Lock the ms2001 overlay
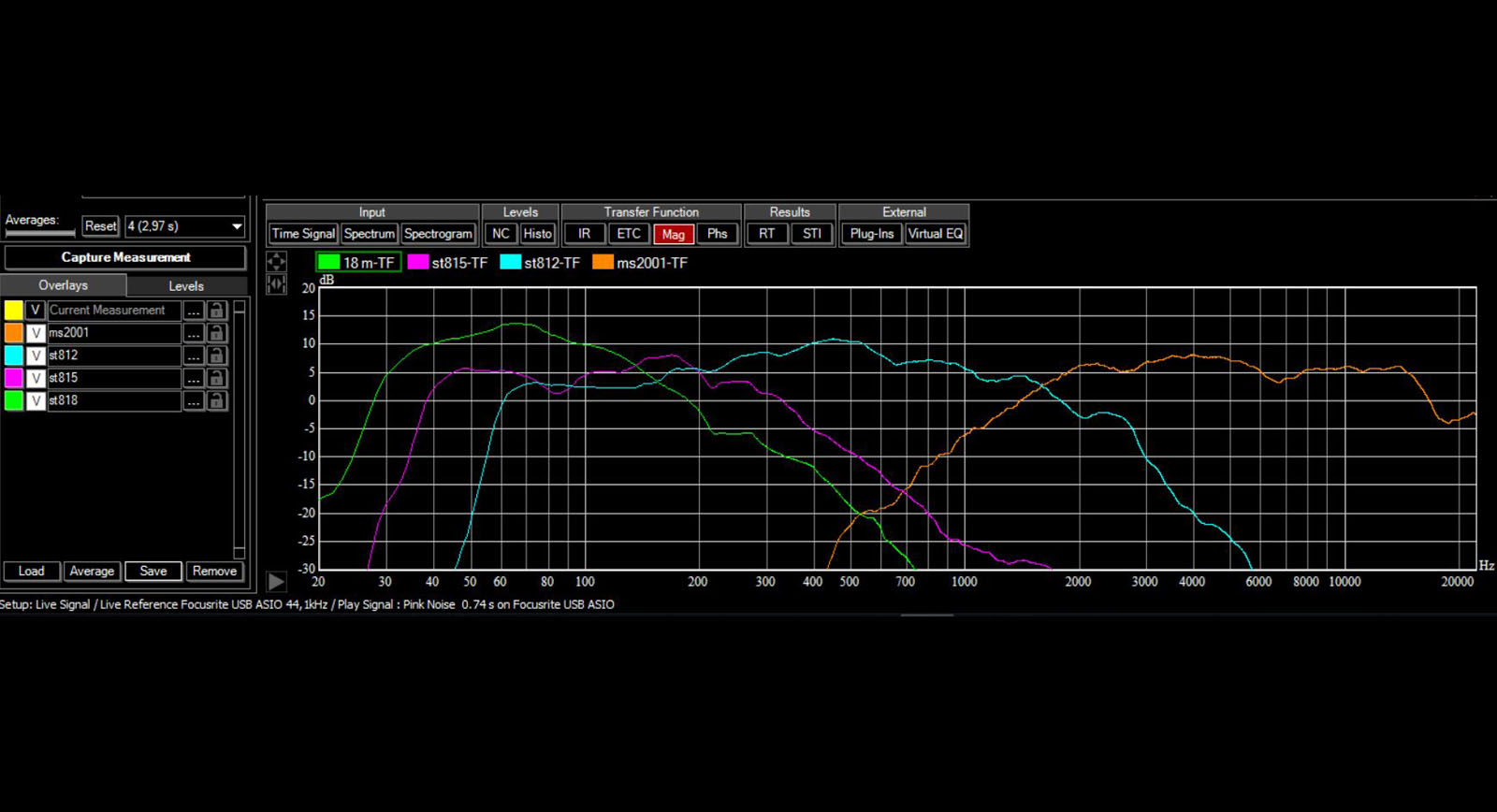This screenshot has height=812, width=1497. [216, 333]
